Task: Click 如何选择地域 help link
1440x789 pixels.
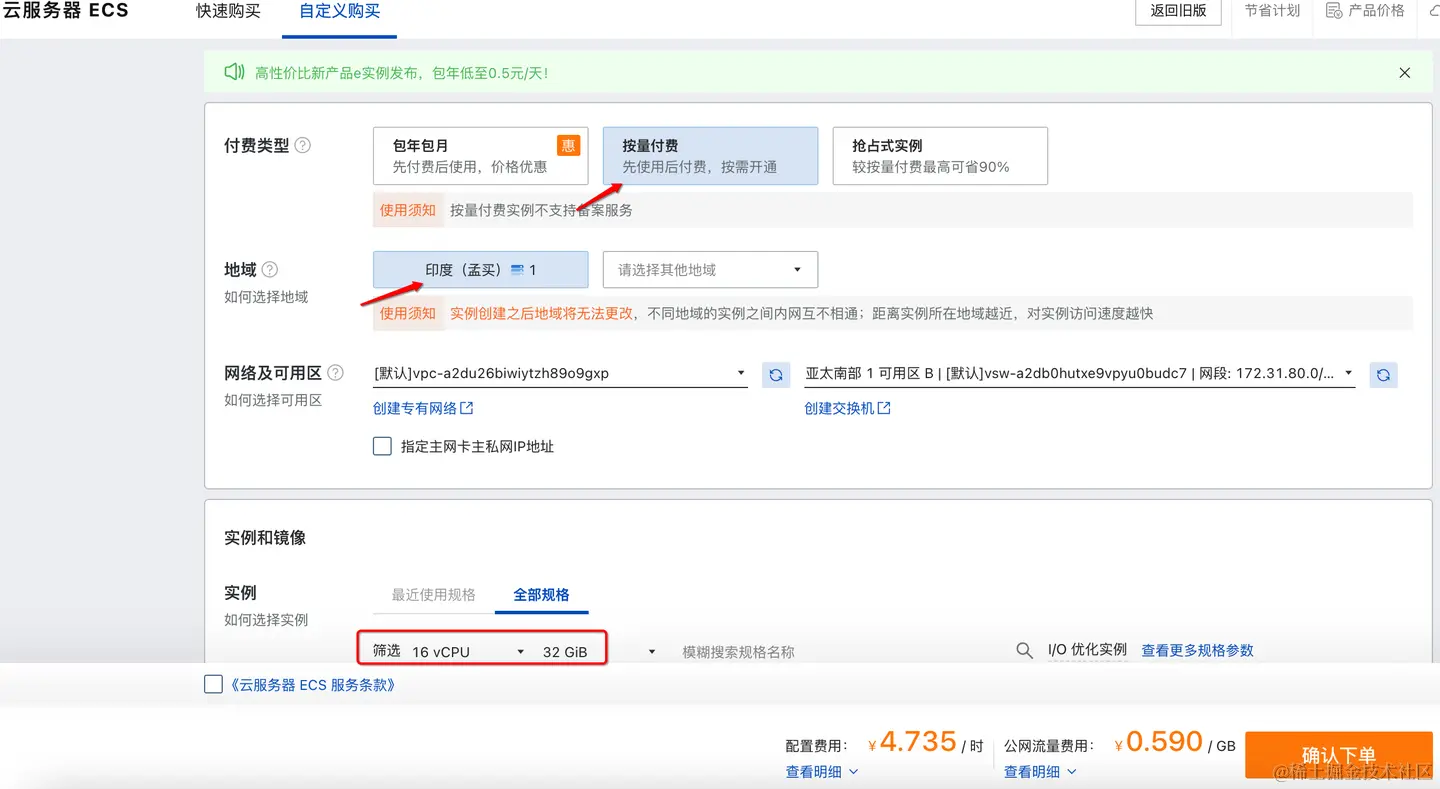Action: [266, 297]
